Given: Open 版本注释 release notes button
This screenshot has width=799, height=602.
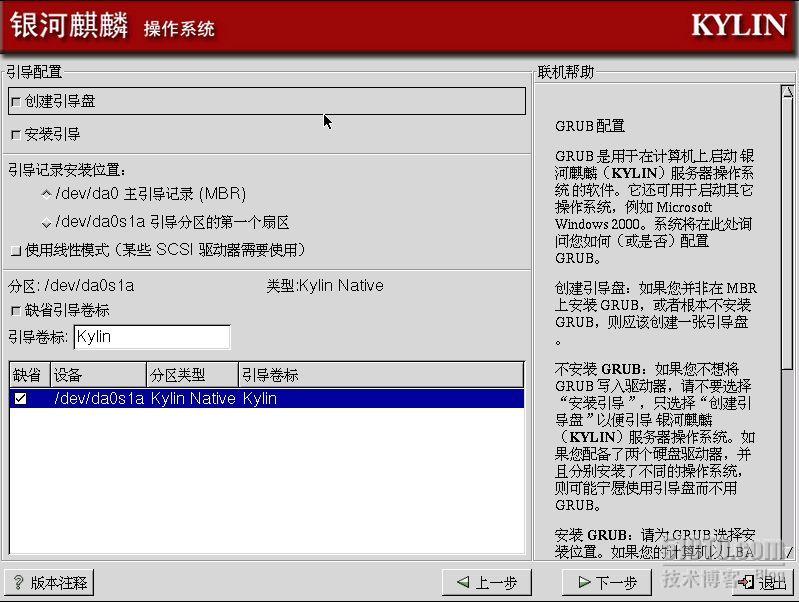Looking at the screenshot, I should pos(49,583).
